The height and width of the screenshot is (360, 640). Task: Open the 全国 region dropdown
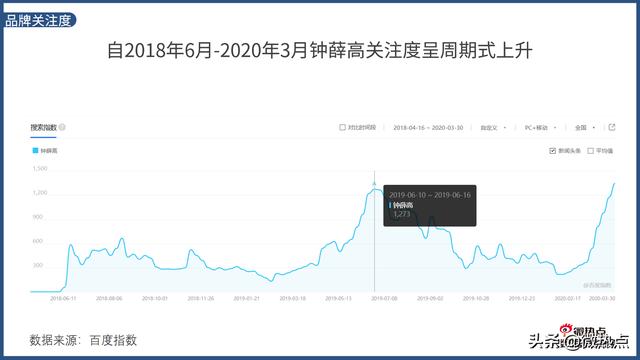[584, 128]
